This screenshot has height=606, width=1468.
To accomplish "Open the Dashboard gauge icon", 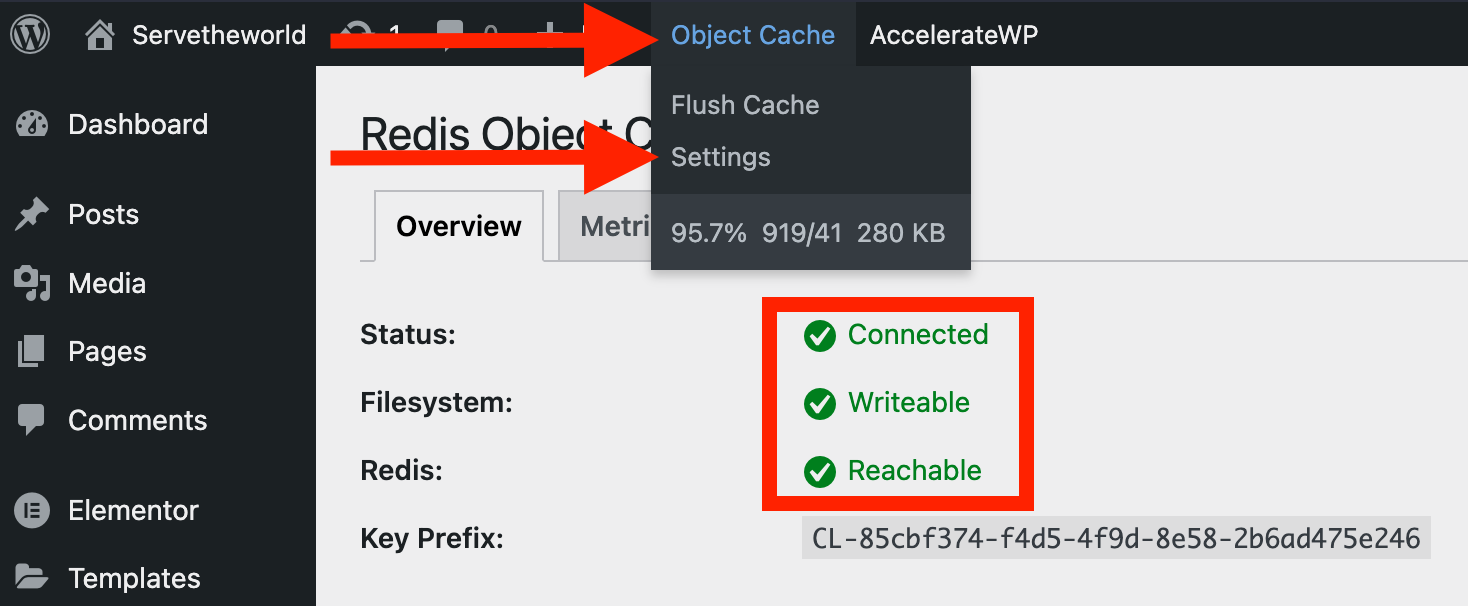I will (x=31, y=125).
